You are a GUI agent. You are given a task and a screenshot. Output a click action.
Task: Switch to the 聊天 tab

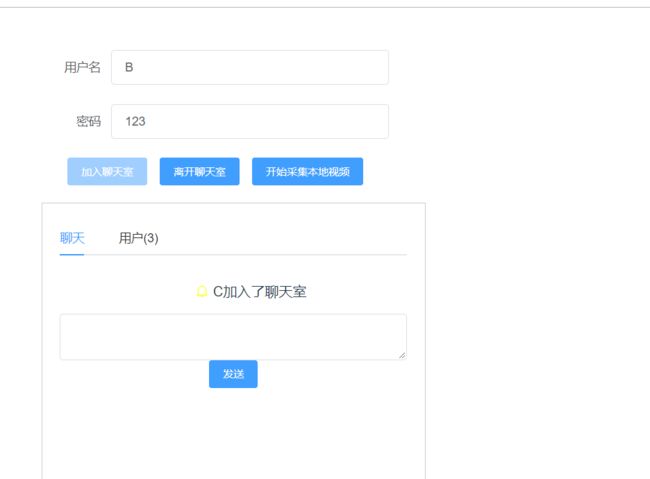point(72,238)
